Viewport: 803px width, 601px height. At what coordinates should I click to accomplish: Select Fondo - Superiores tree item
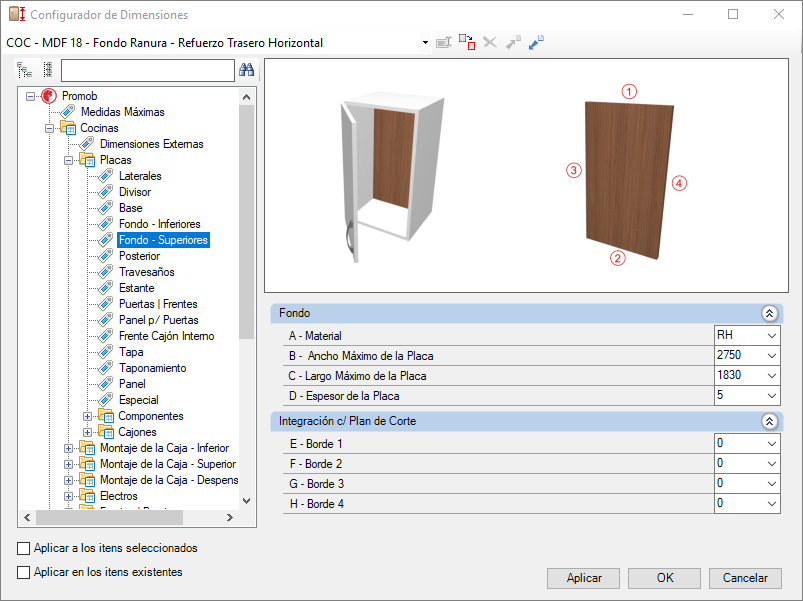click(x=163, y=240)
